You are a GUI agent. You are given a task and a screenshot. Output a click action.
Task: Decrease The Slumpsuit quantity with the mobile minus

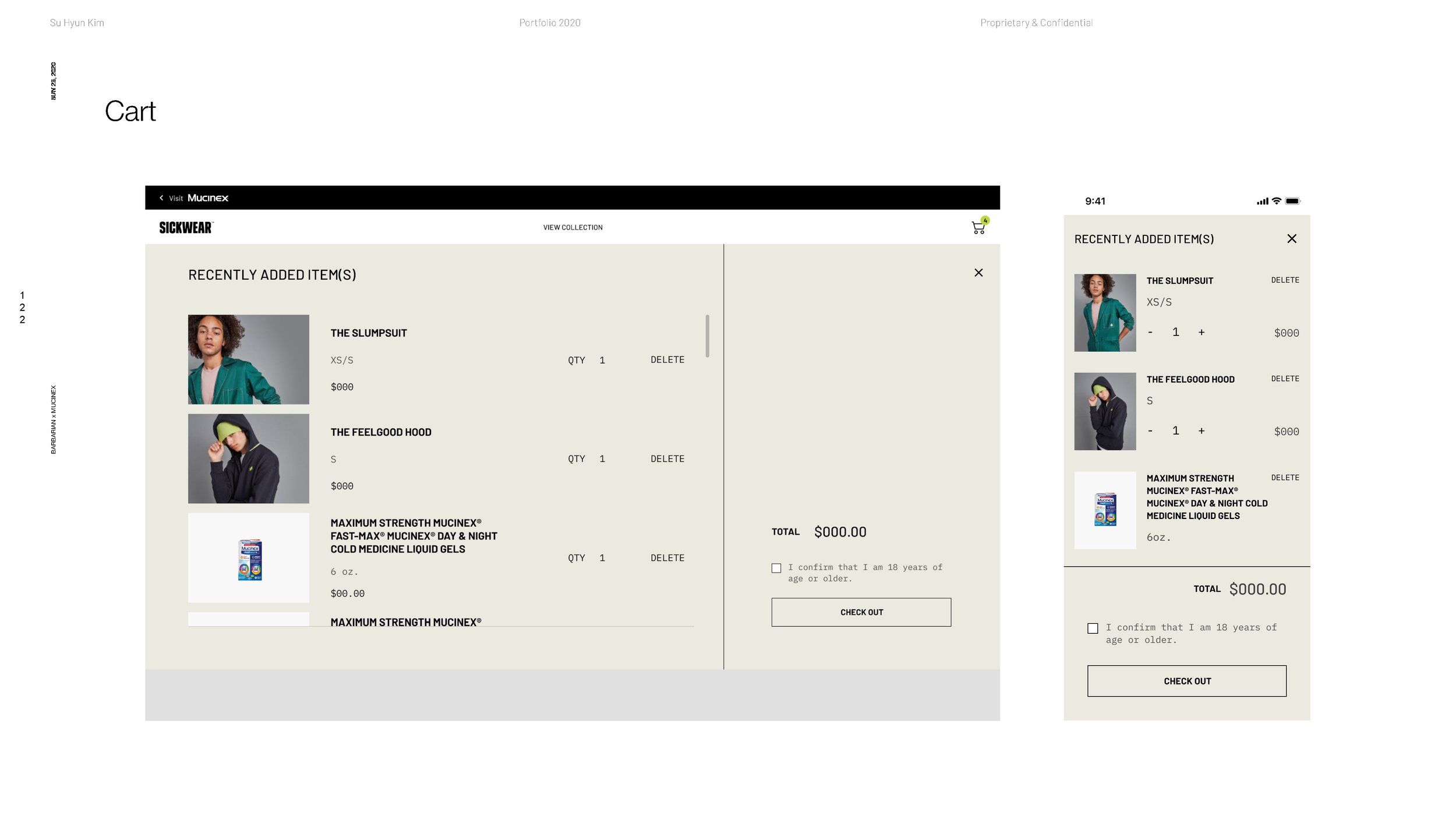1150,333
